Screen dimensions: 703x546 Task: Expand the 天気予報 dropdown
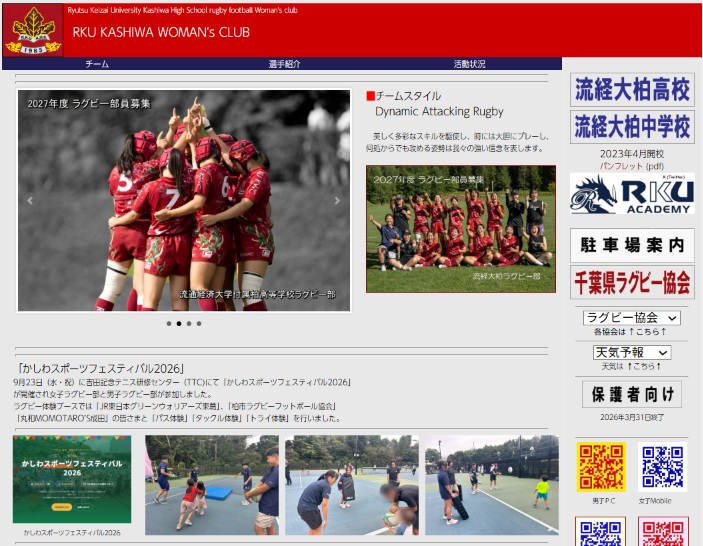[632, 352]
